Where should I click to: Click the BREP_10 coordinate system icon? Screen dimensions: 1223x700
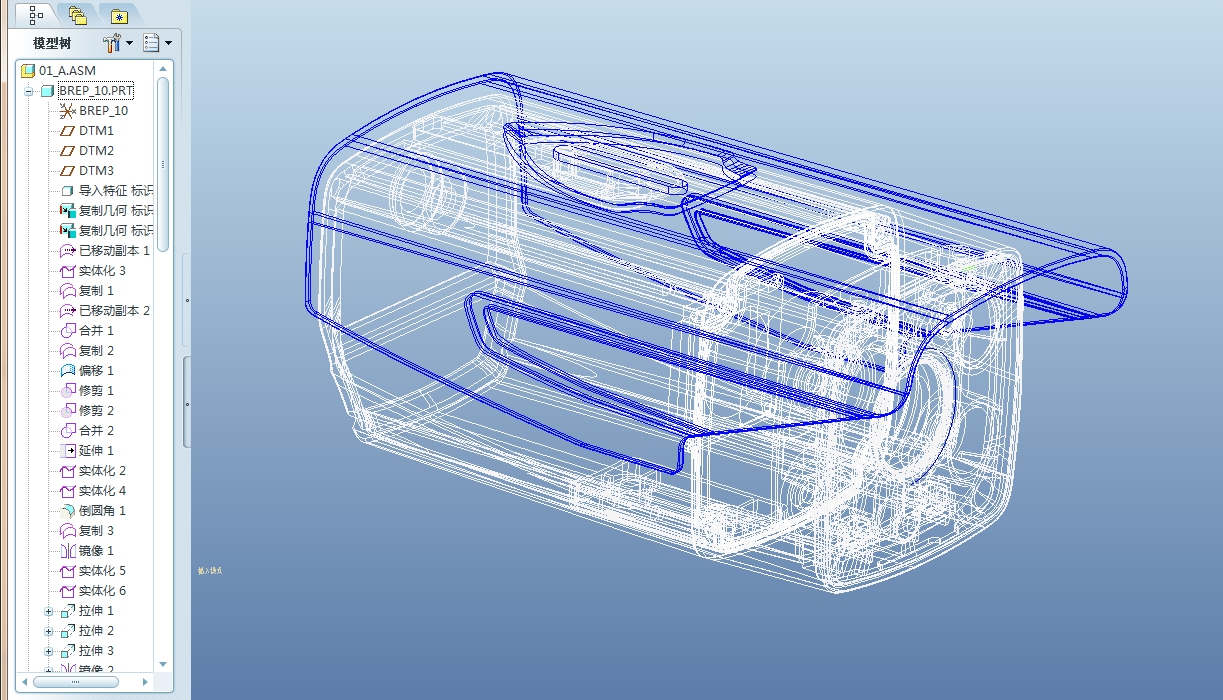coord(67,111)
